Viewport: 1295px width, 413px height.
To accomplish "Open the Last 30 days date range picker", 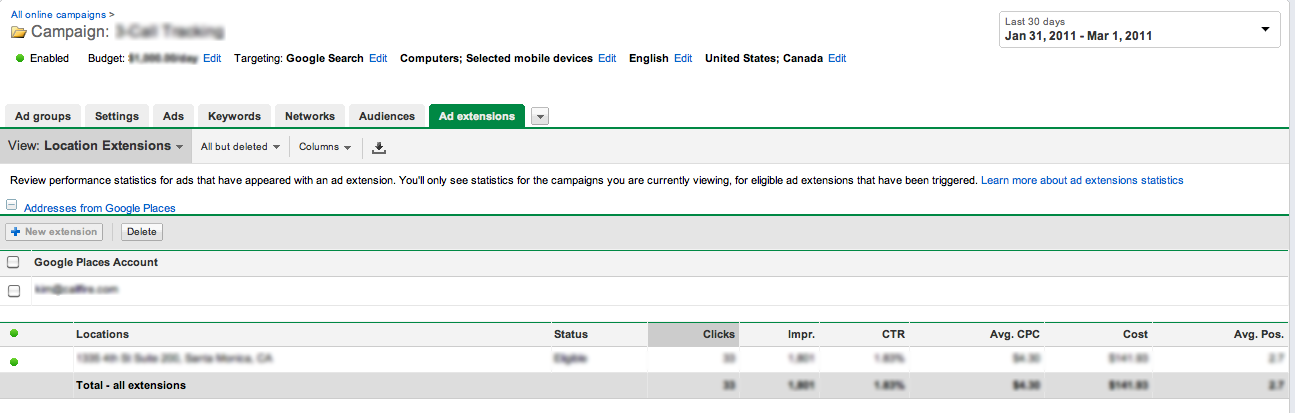I will (x=1139, y=30).
